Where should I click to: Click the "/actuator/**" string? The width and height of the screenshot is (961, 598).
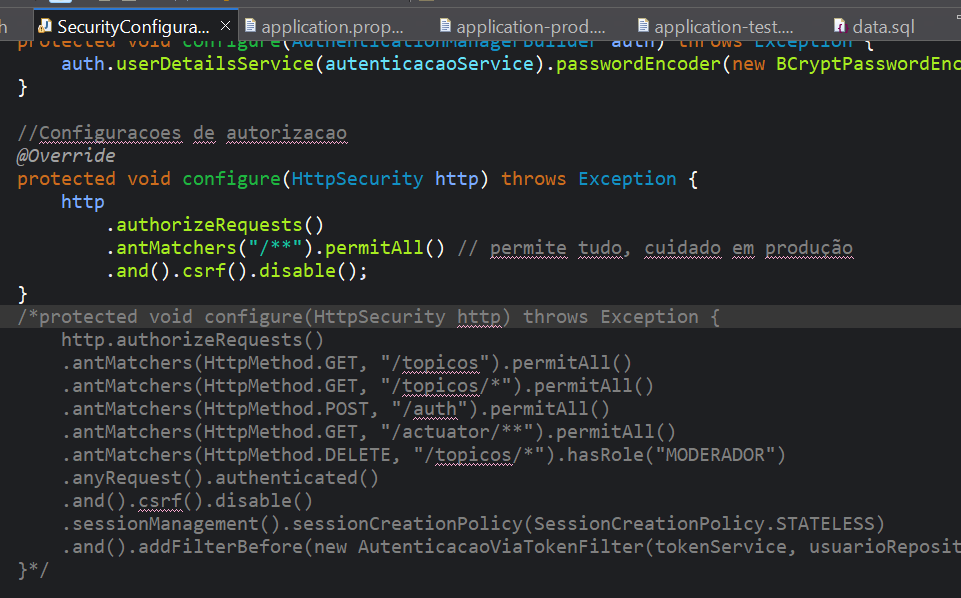(x=457, y=432)
